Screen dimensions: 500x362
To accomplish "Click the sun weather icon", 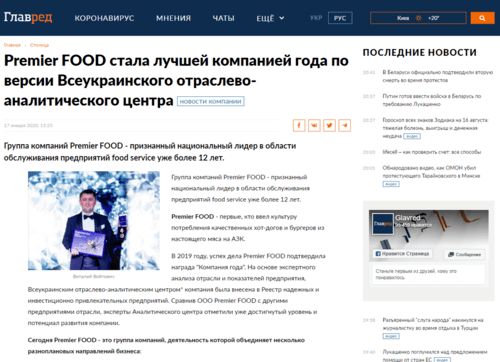I will coord(419,18).
